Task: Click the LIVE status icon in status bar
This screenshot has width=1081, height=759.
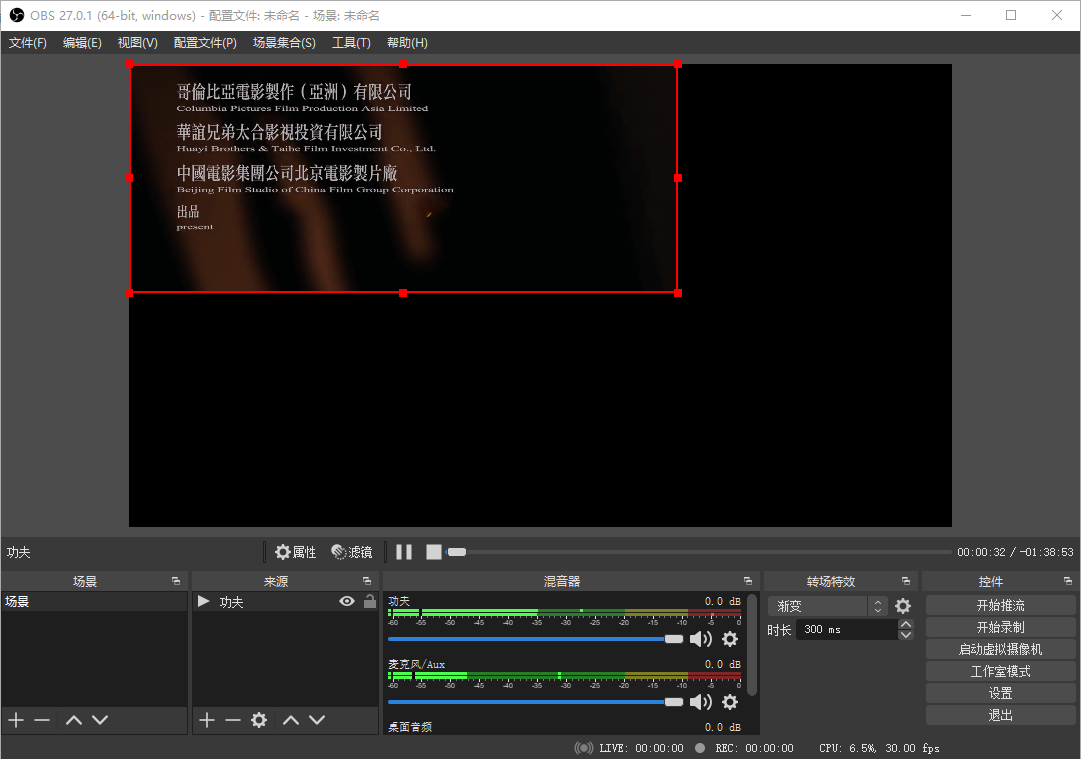Action: coord(584,748)
